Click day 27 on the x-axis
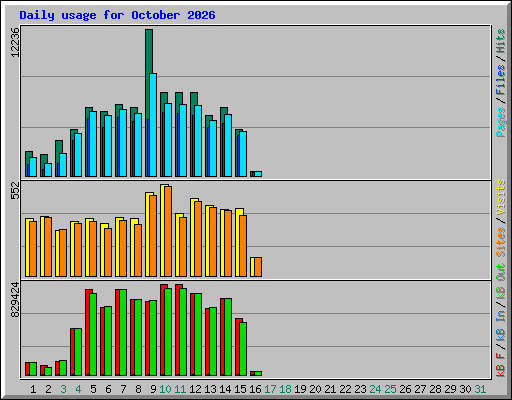Viewport: 512px width, 400px height. point(420,389)
